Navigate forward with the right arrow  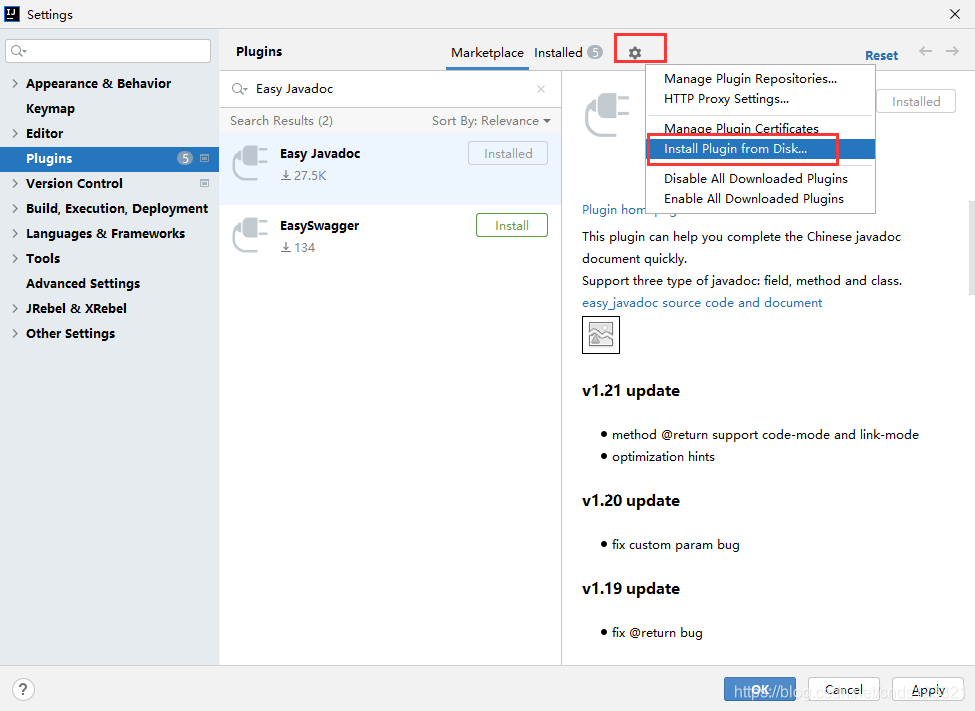pos(952,51)
